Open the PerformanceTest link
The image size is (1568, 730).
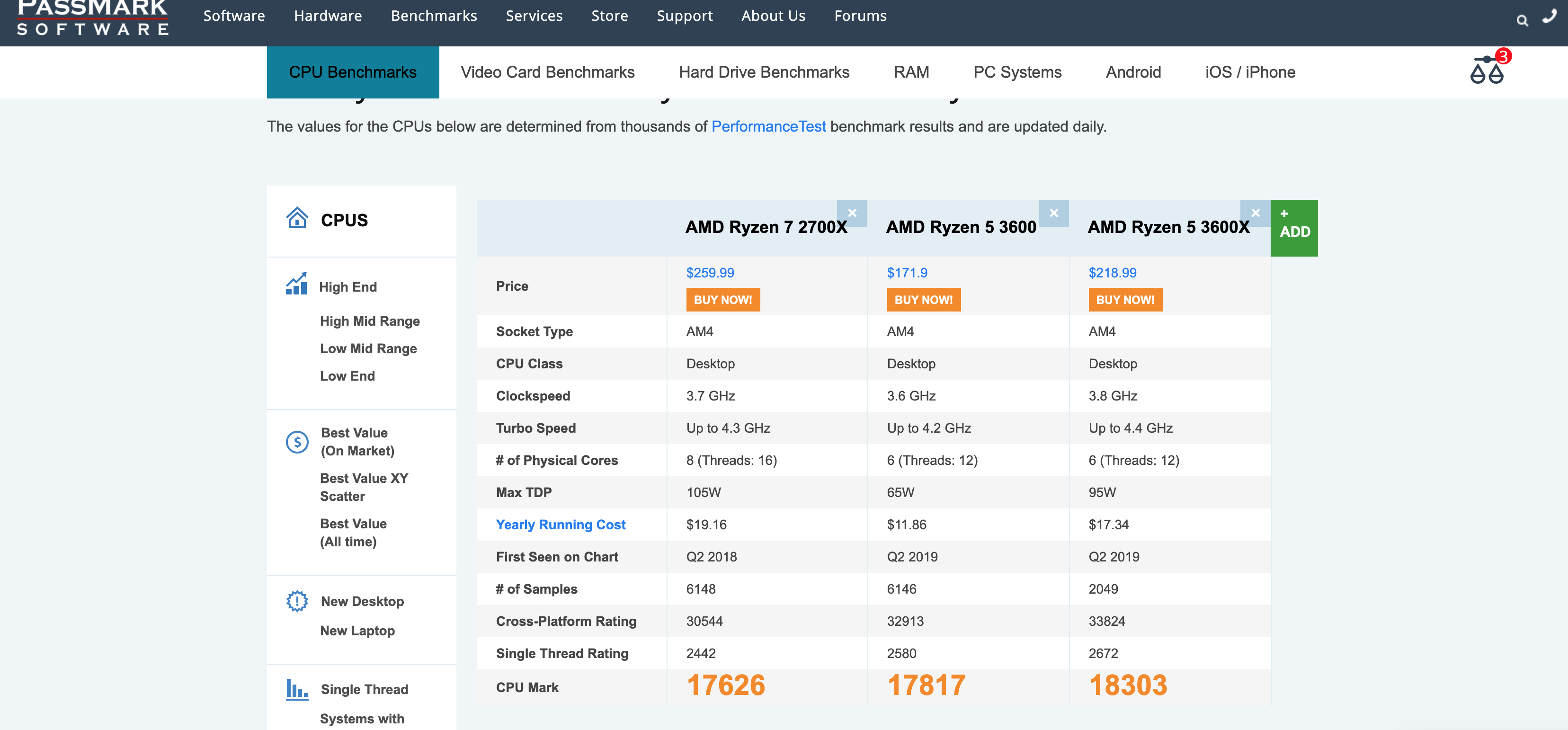[x=768, y=127]
